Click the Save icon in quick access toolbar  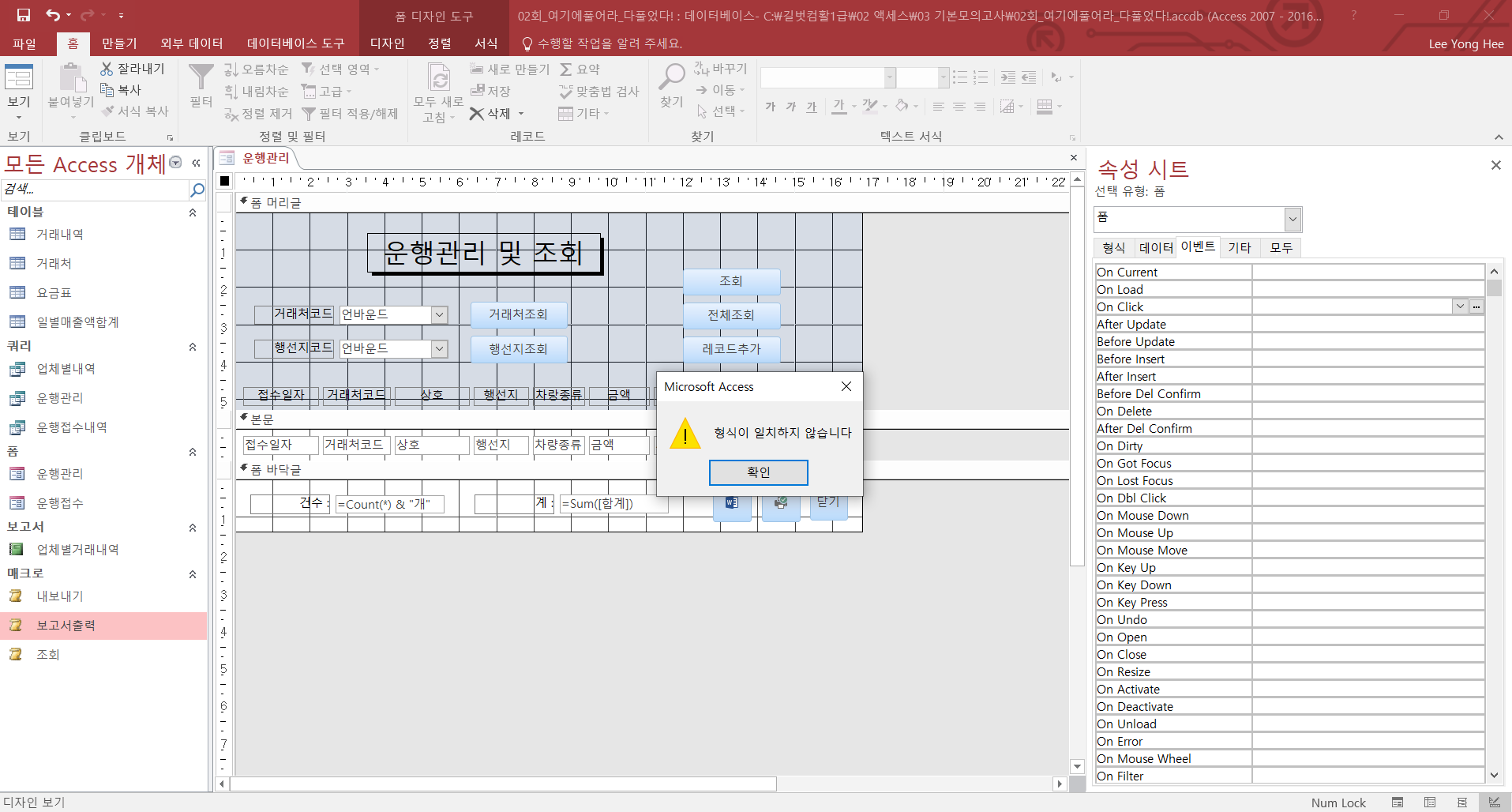coord(23,15)
